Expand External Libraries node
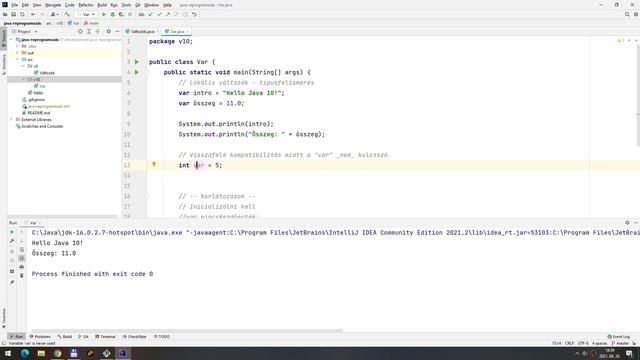 [11, 120]
